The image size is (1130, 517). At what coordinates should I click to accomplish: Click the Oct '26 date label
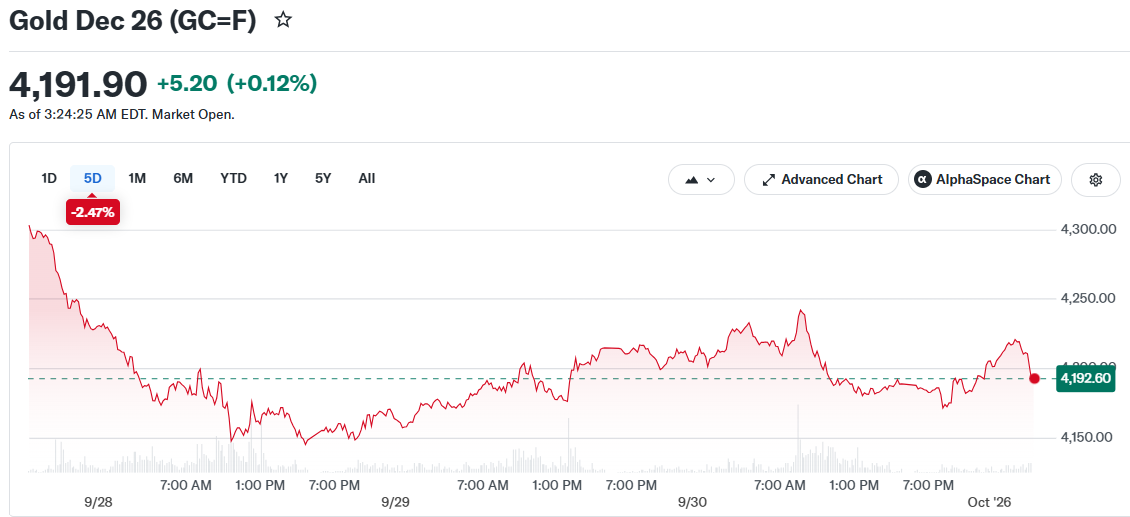tap(989, 502)
